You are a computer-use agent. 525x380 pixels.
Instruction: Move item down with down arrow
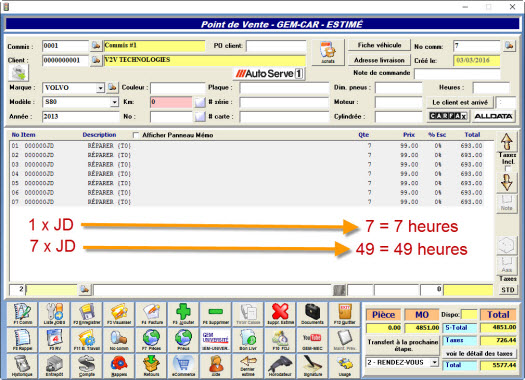(x=507, y=183)
